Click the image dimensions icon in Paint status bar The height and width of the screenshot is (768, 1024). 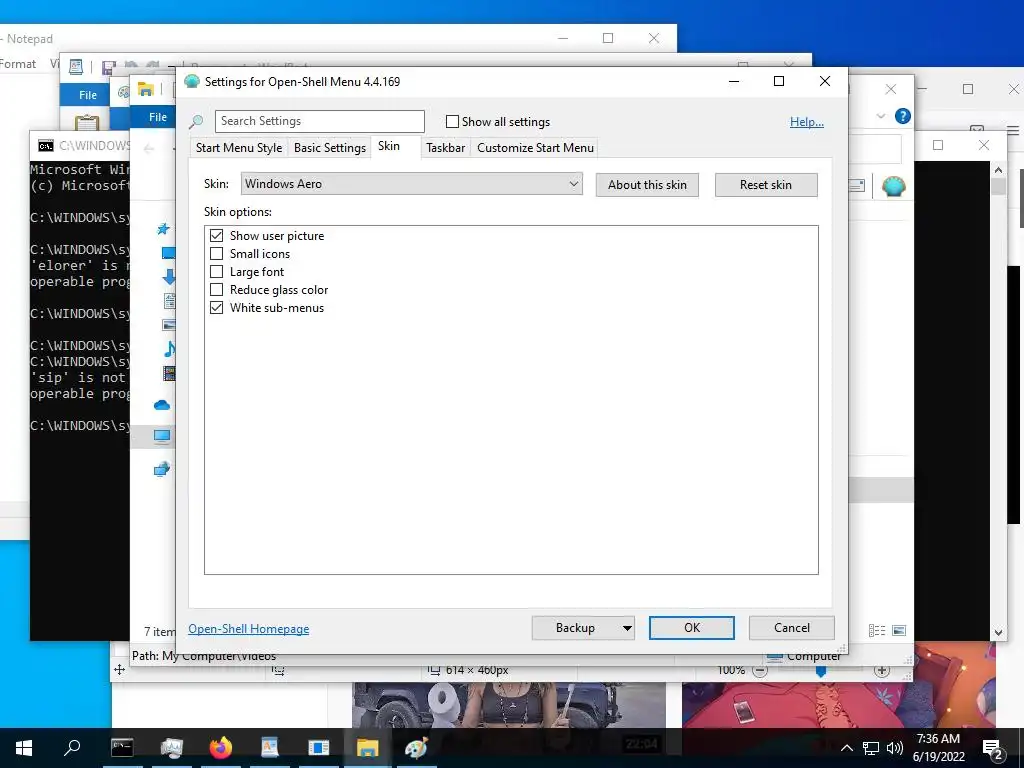coord(434,670)
